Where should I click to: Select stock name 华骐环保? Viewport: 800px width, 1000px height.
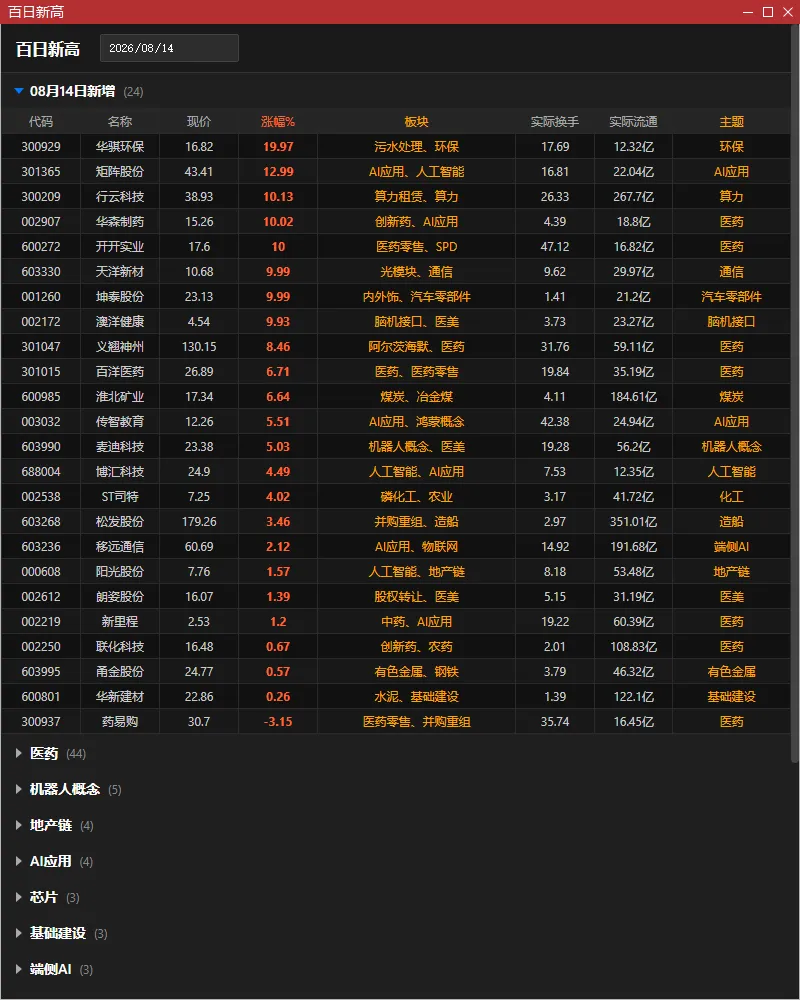(120, 147)
